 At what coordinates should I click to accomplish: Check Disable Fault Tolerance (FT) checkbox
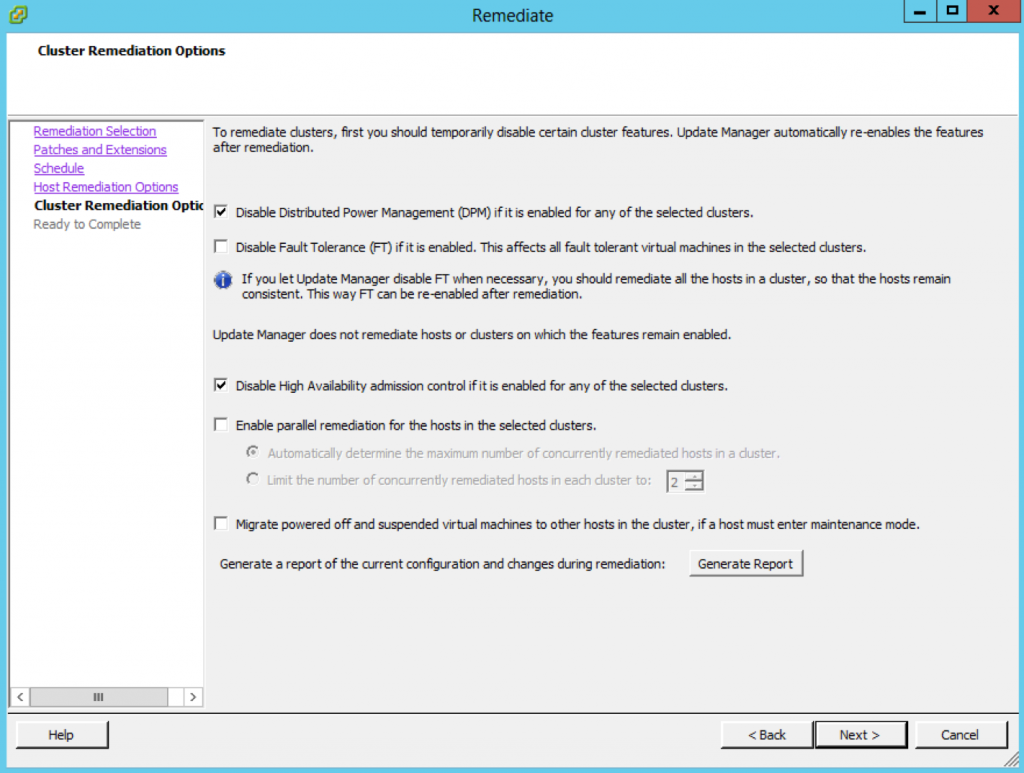pyautogui.click(x=221, y=246)
